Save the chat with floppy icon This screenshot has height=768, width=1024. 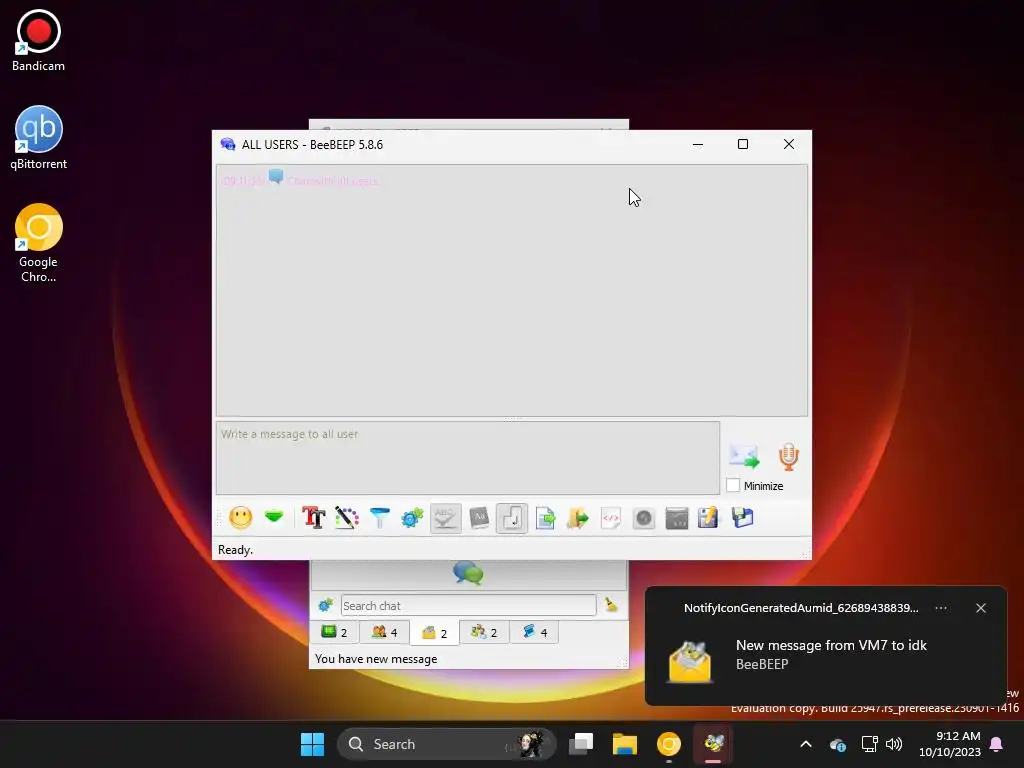(743, 518)
